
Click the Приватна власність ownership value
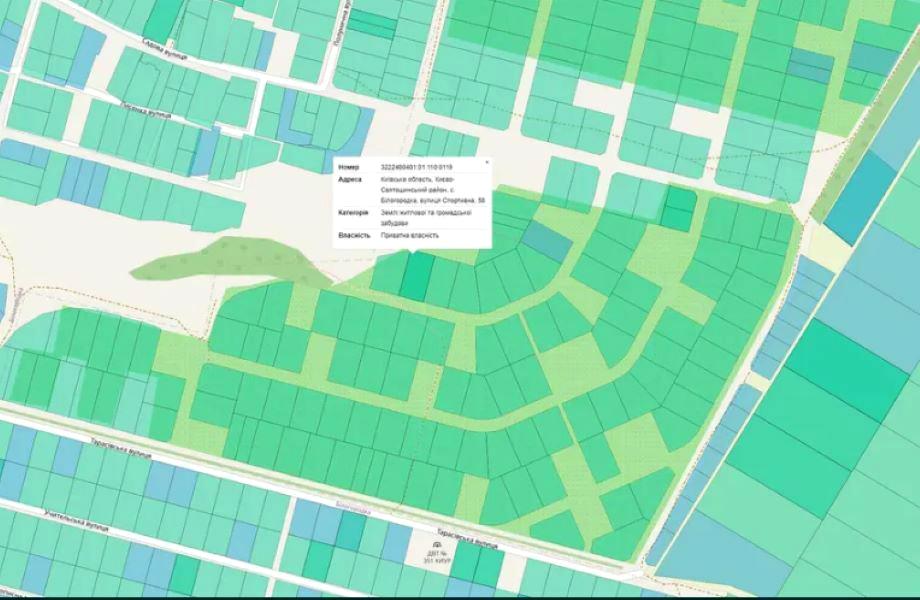409,235
